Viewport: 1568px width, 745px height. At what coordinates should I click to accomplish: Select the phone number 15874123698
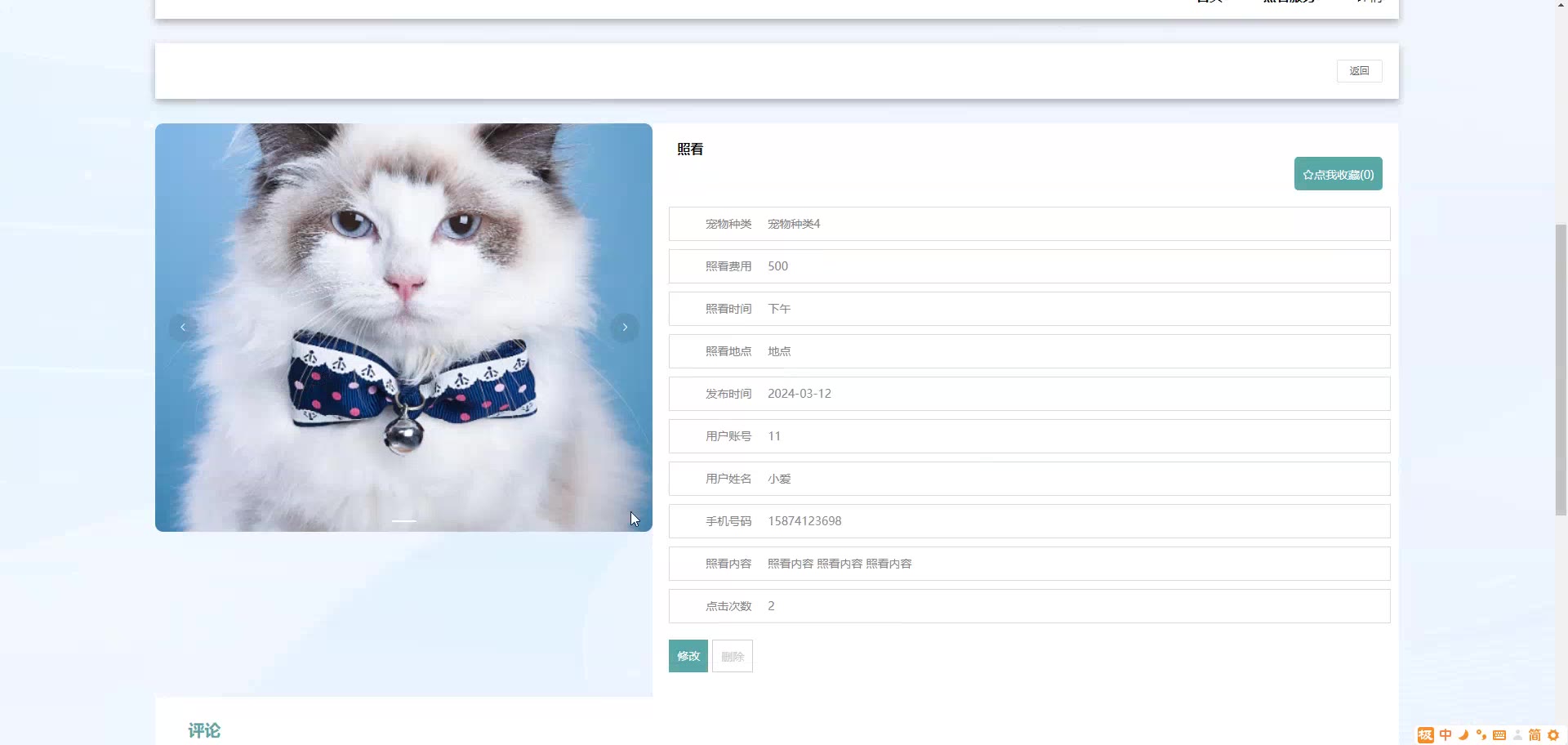(804, 521)
